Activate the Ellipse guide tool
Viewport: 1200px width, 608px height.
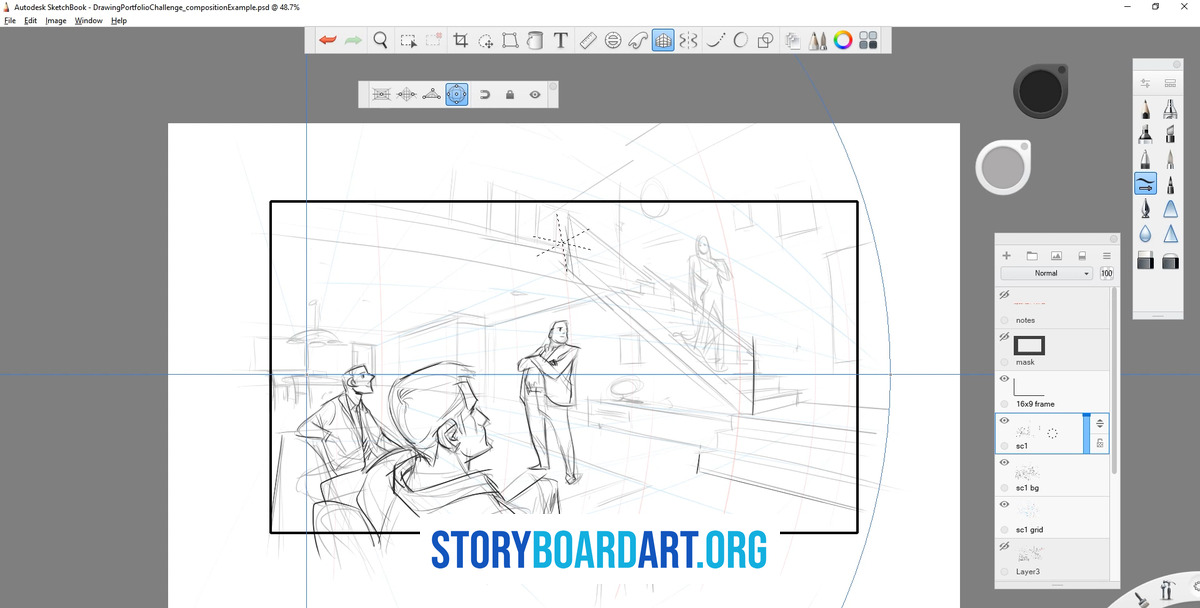[613, 40]
